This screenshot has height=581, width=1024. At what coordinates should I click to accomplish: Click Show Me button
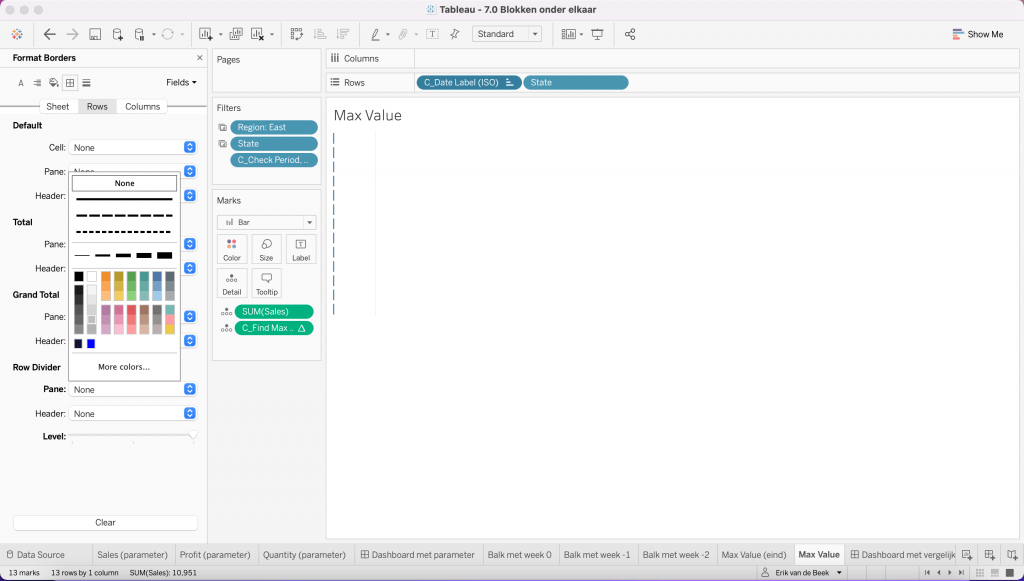click(x=977, y=34)
